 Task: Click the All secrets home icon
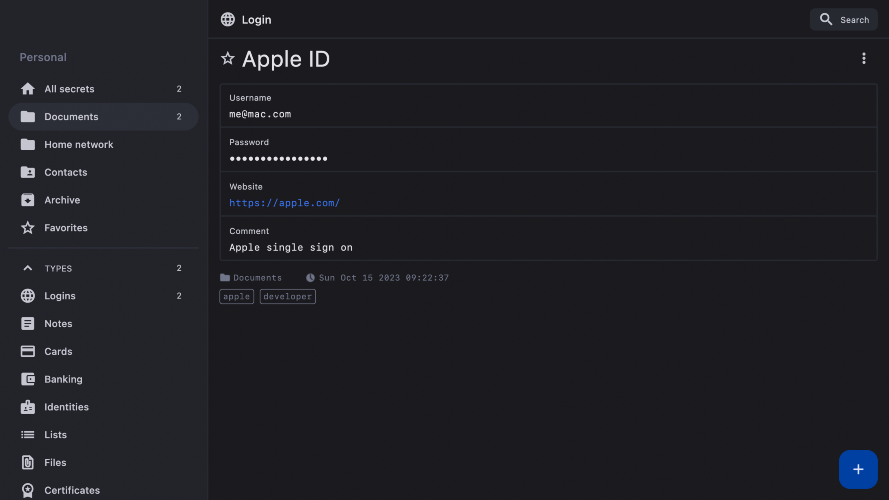coord(27,89)
